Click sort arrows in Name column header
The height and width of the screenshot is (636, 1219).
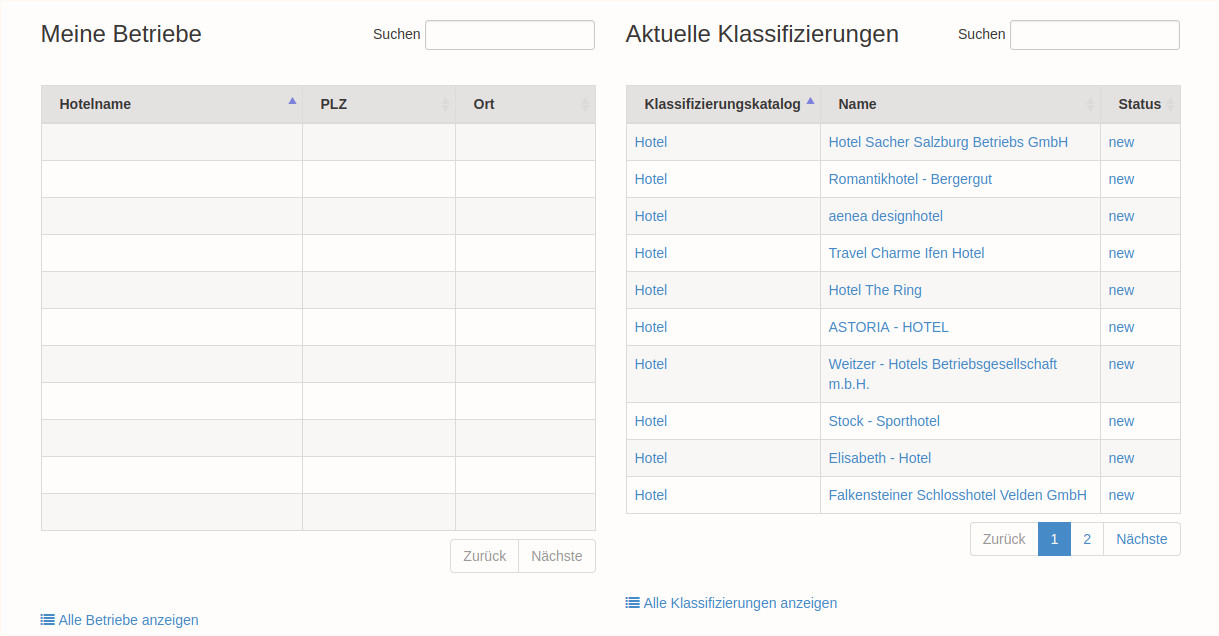[1090, 104]
